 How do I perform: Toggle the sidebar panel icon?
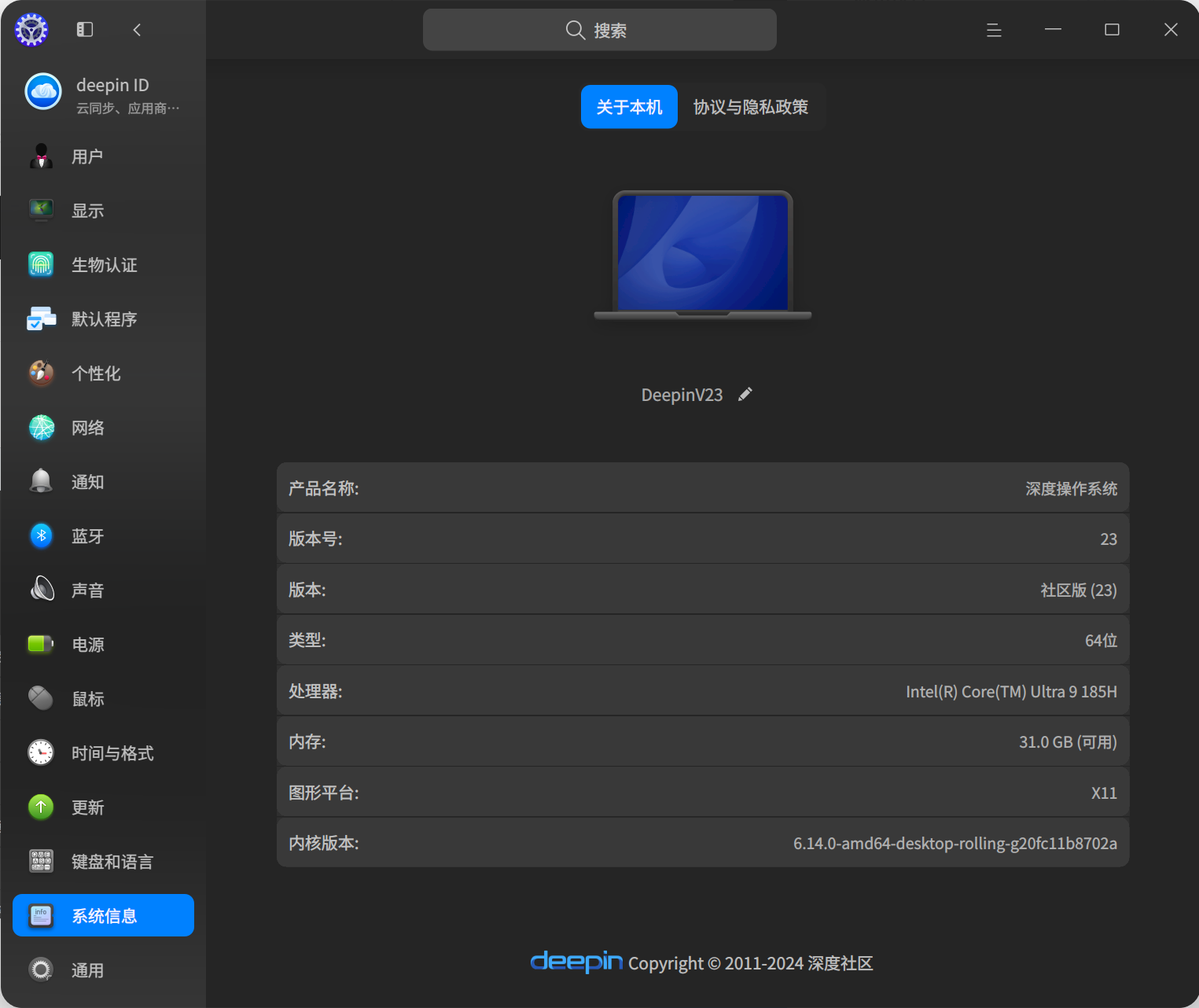[x=85, y=30]
